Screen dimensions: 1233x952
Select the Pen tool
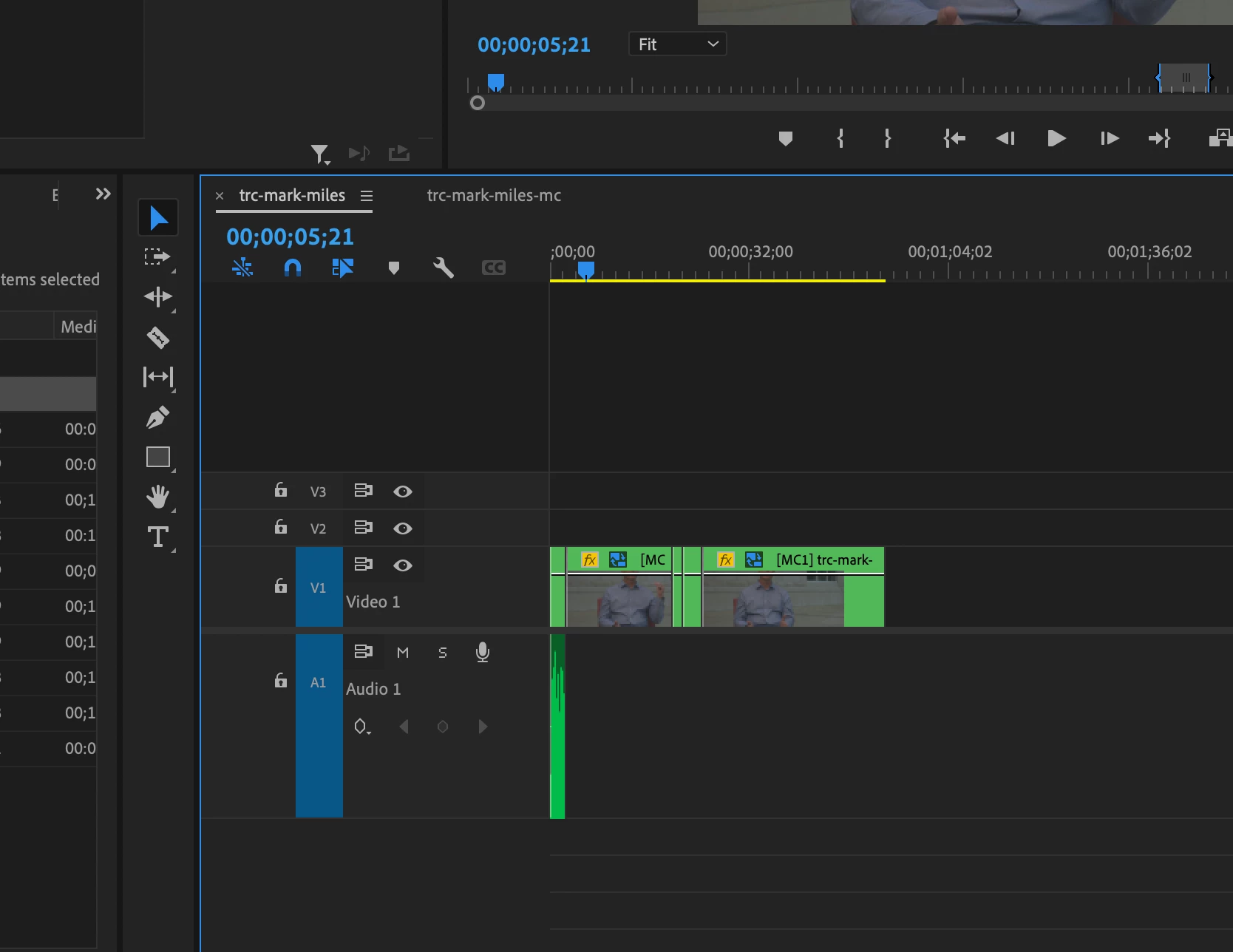(x=158, y=418)
